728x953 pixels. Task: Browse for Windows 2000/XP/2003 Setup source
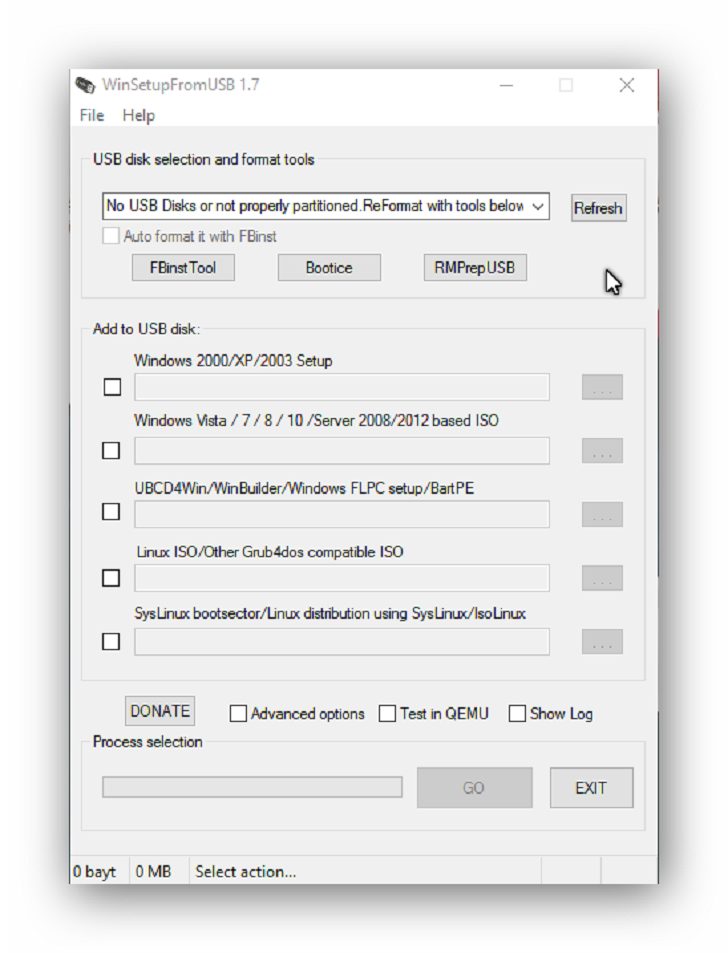coord(602,387)
